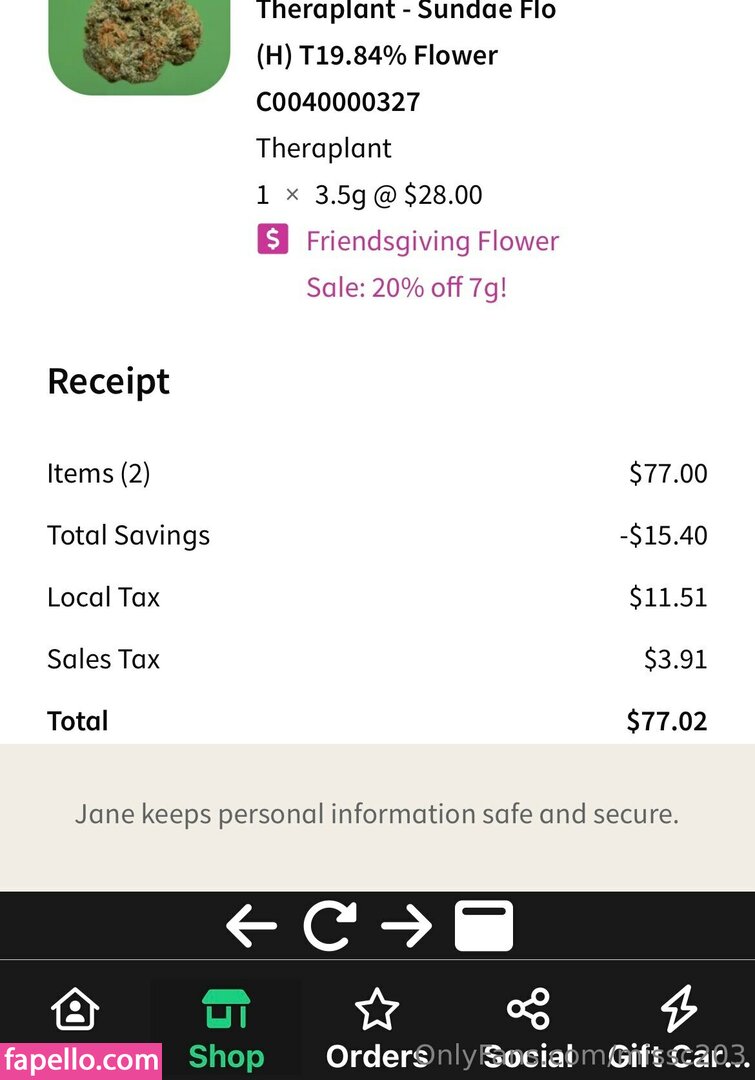The width and height of the screenshot is (755, 1080).
Task: View the cannabis flower product thumbnail
Action: point(139,45)
